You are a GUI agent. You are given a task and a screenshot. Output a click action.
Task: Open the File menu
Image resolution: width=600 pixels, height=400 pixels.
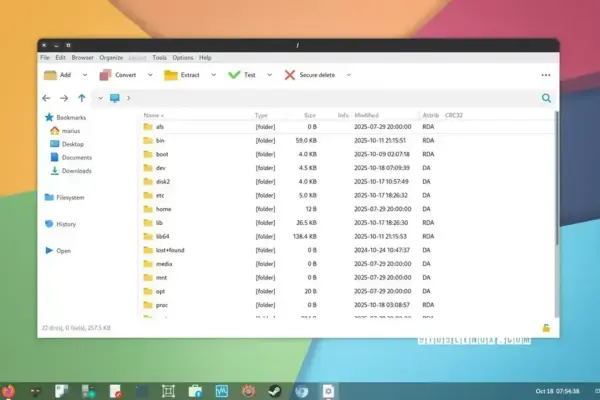[45, 58]
